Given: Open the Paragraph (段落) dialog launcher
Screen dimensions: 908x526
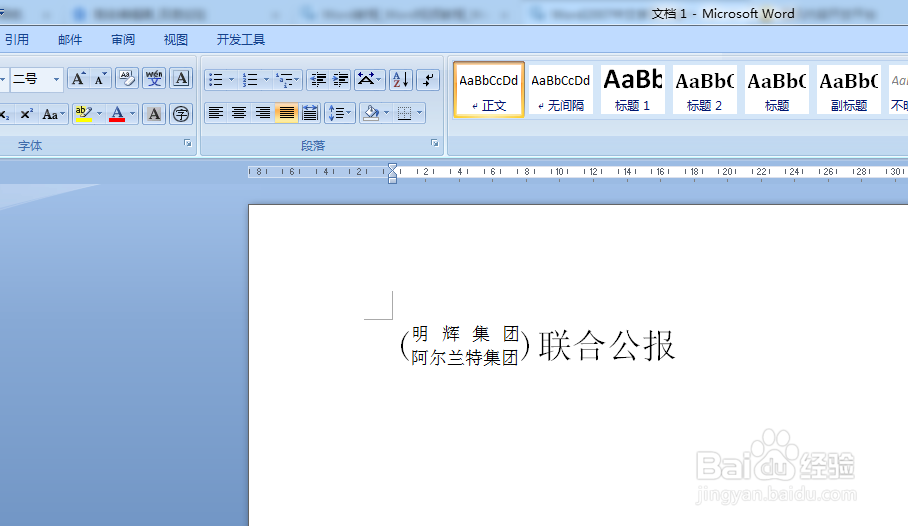Looking at the screenshot, I should [435, 143].
